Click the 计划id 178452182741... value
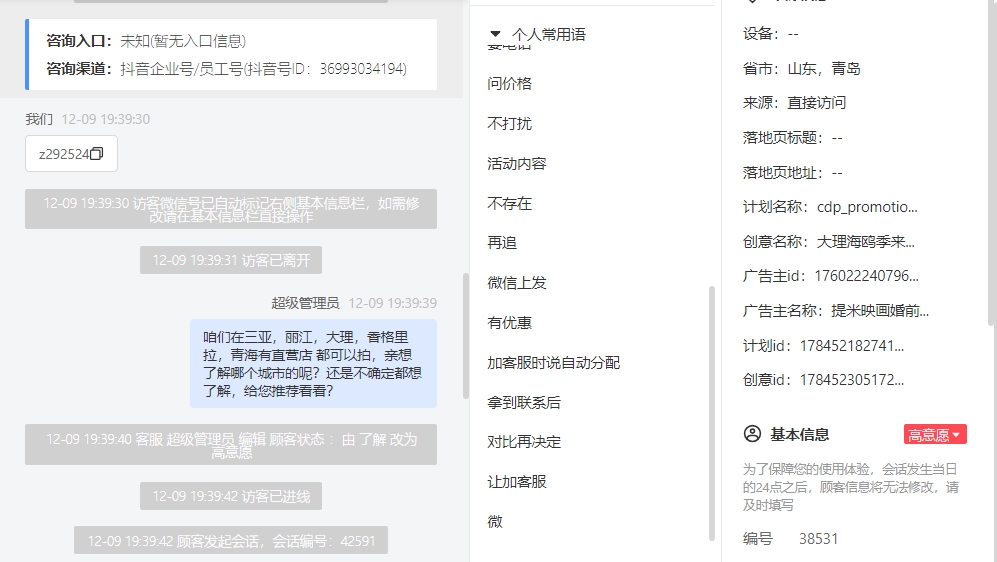Viewport: 997px width, 562px height. [x=851, y=346]
